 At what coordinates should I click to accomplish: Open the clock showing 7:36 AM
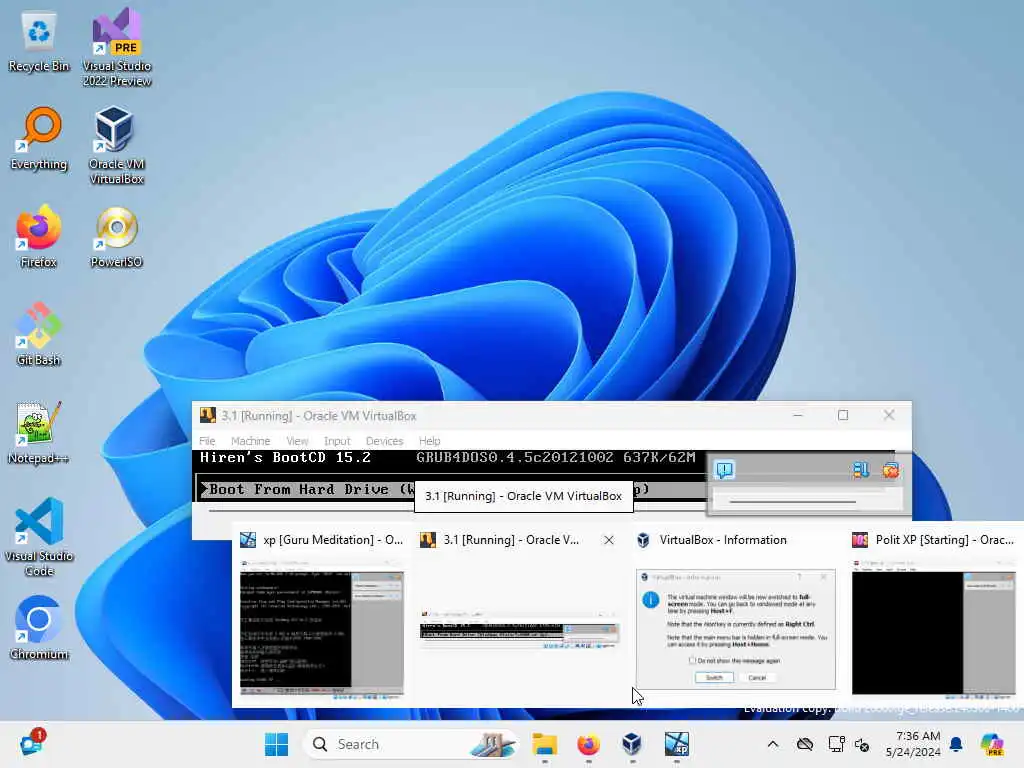click(x=913, y=744)
